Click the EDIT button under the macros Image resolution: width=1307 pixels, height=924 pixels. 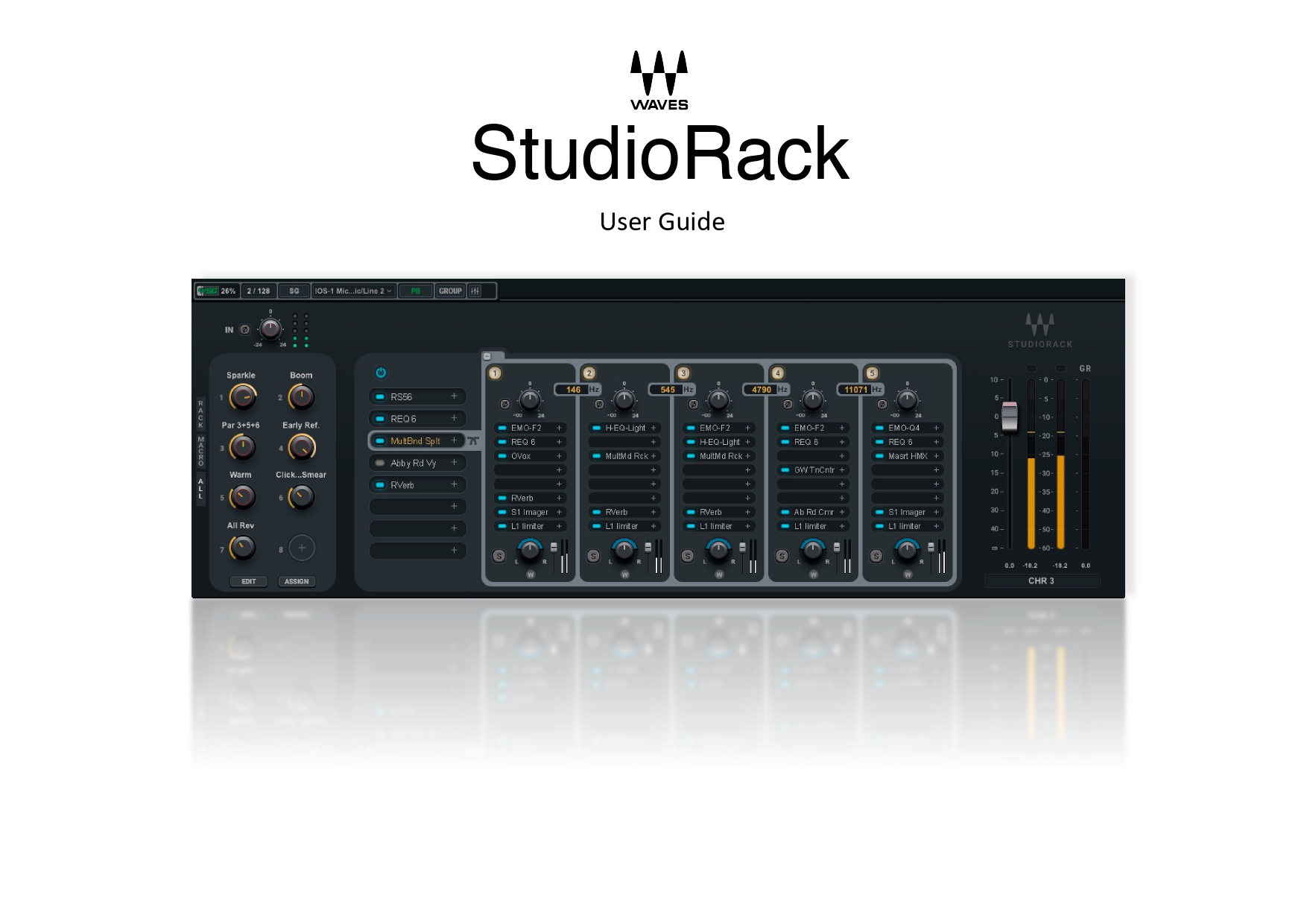point(250,581)
